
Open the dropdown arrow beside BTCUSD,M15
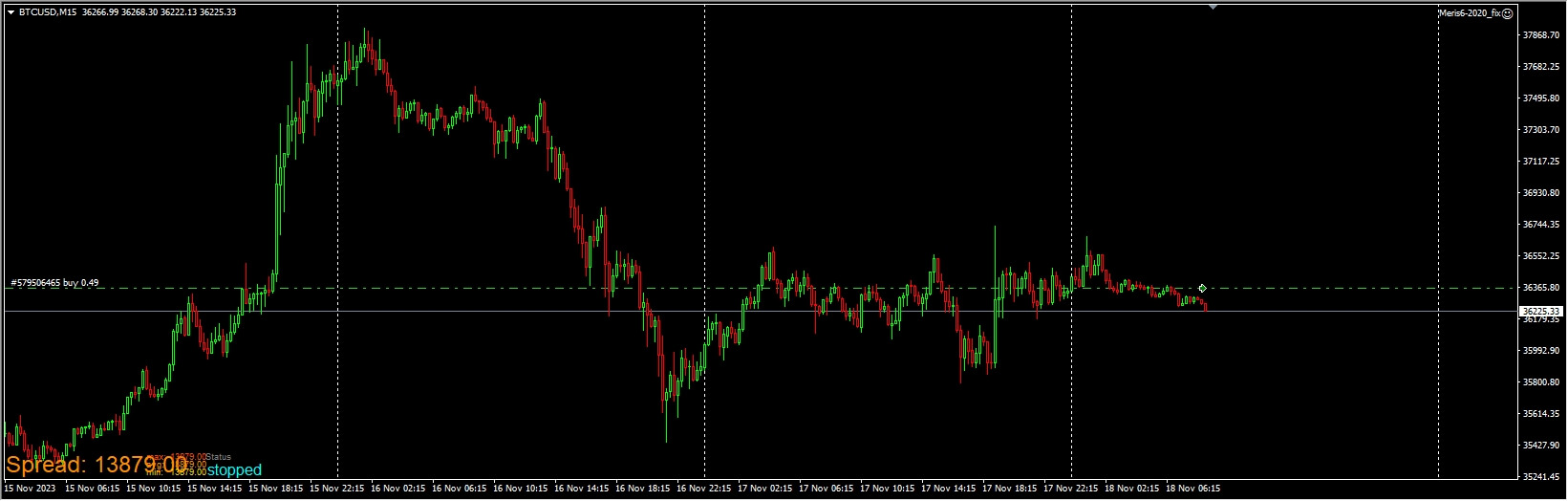11,11
